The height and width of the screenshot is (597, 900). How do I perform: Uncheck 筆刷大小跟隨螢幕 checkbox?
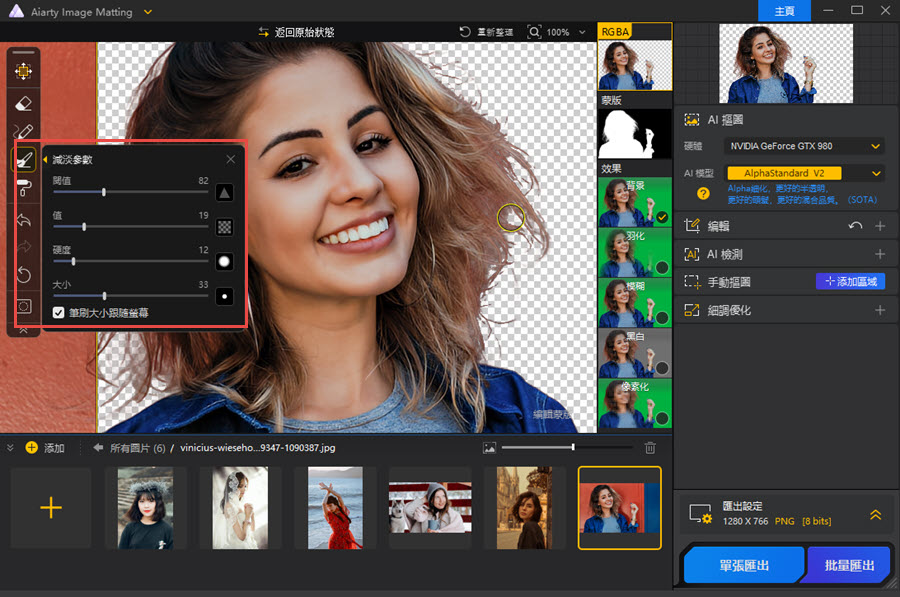pyautogui.click(x=59, y=312)
